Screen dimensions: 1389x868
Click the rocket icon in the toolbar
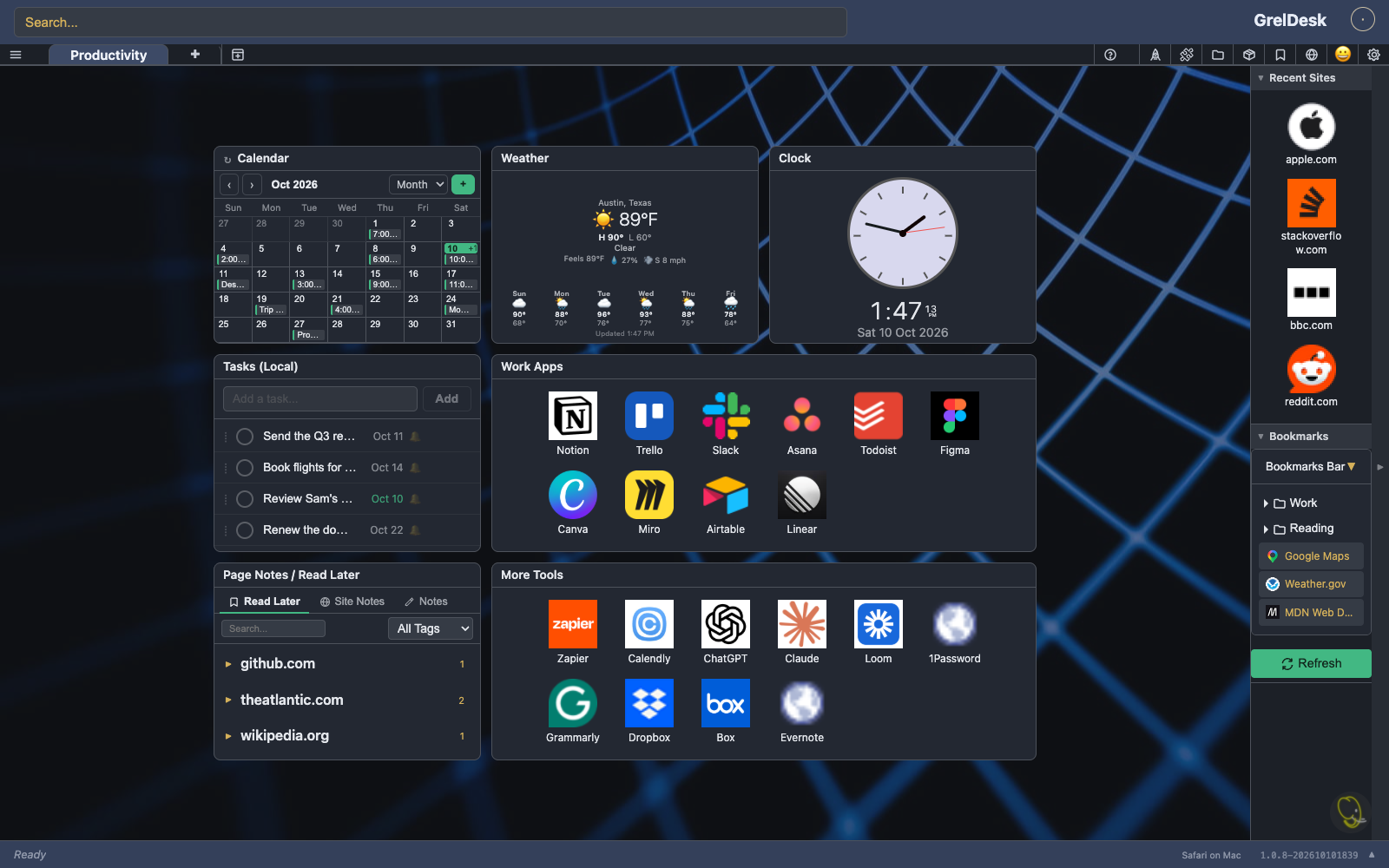1155,55
